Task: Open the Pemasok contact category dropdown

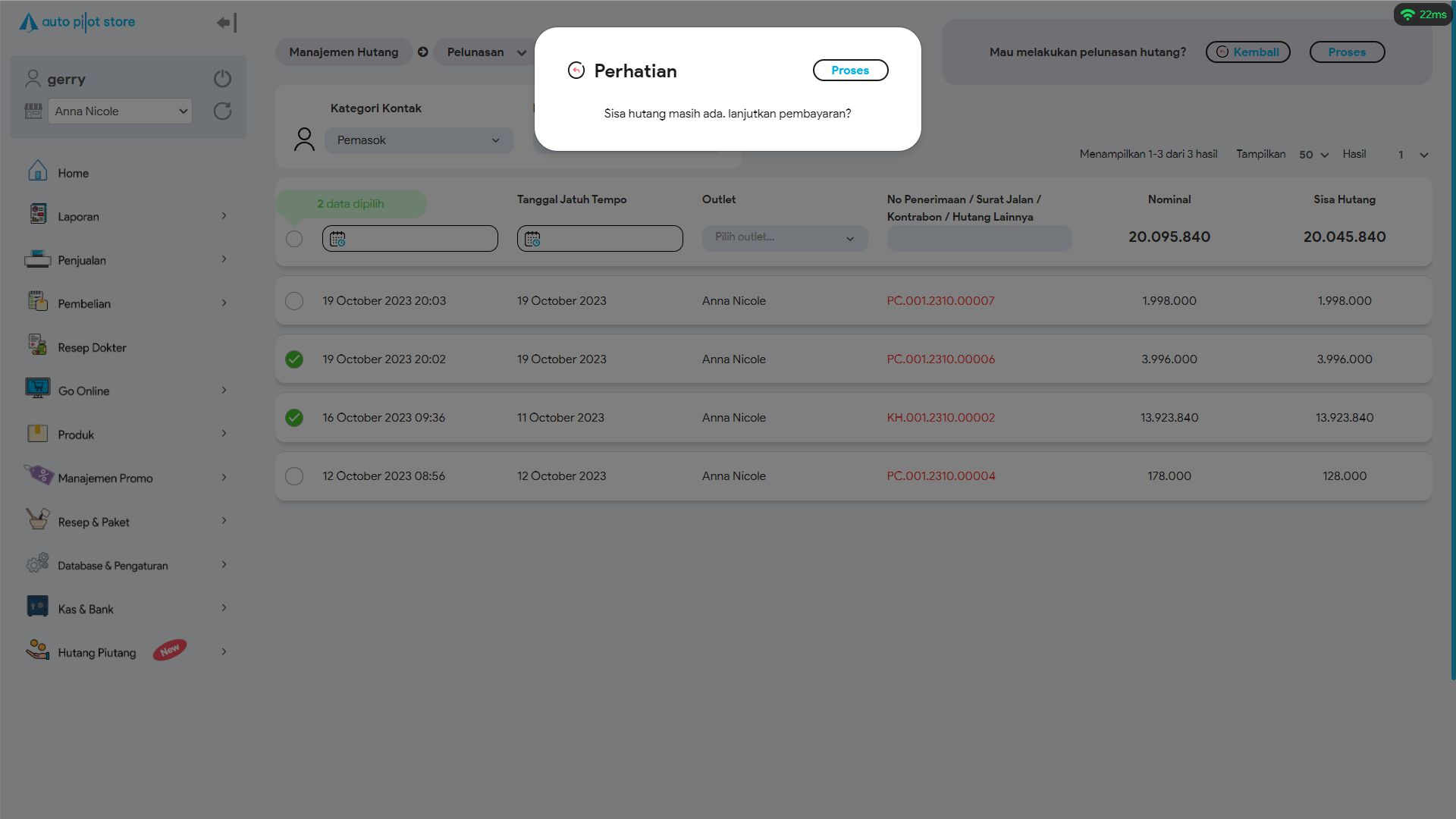Action: tap(419, 140)
